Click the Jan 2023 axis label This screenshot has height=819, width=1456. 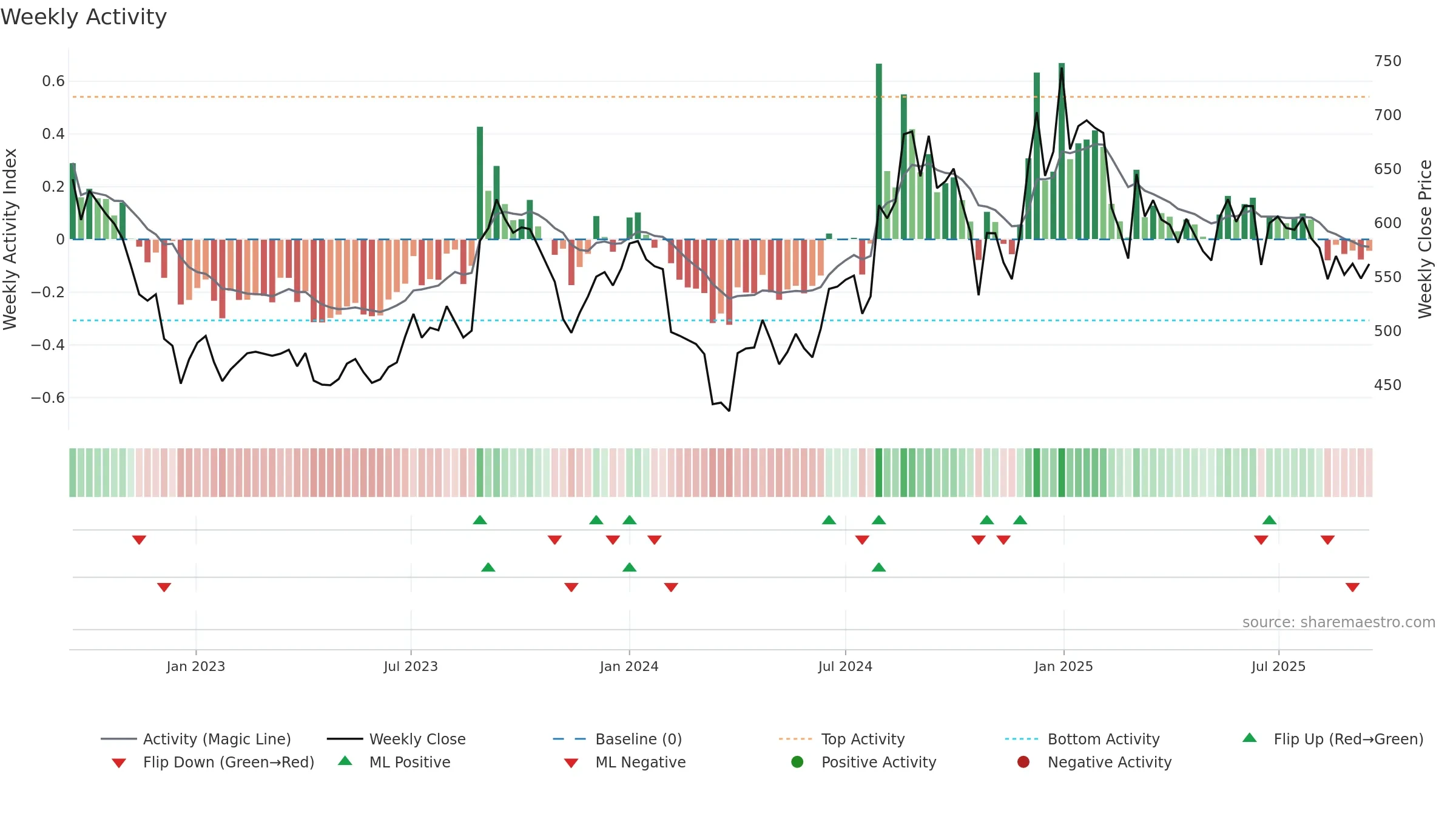(196, 666)
